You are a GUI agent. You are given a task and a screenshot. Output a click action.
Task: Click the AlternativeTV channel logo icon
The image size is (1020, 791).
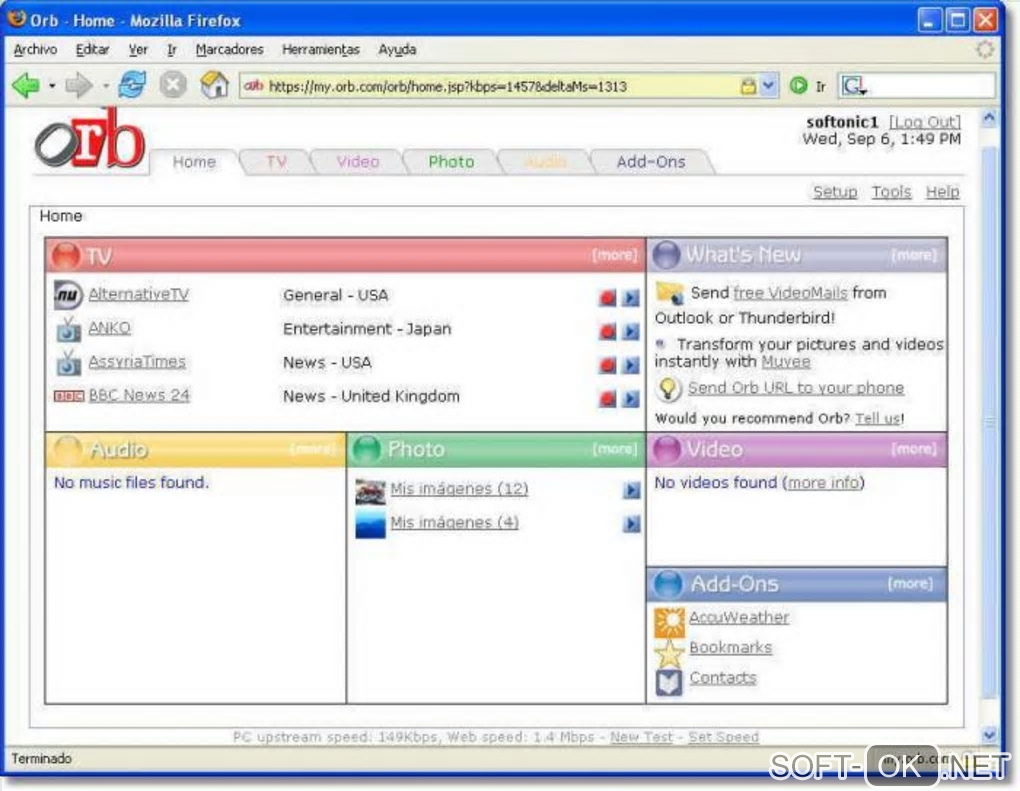[68, 295]
